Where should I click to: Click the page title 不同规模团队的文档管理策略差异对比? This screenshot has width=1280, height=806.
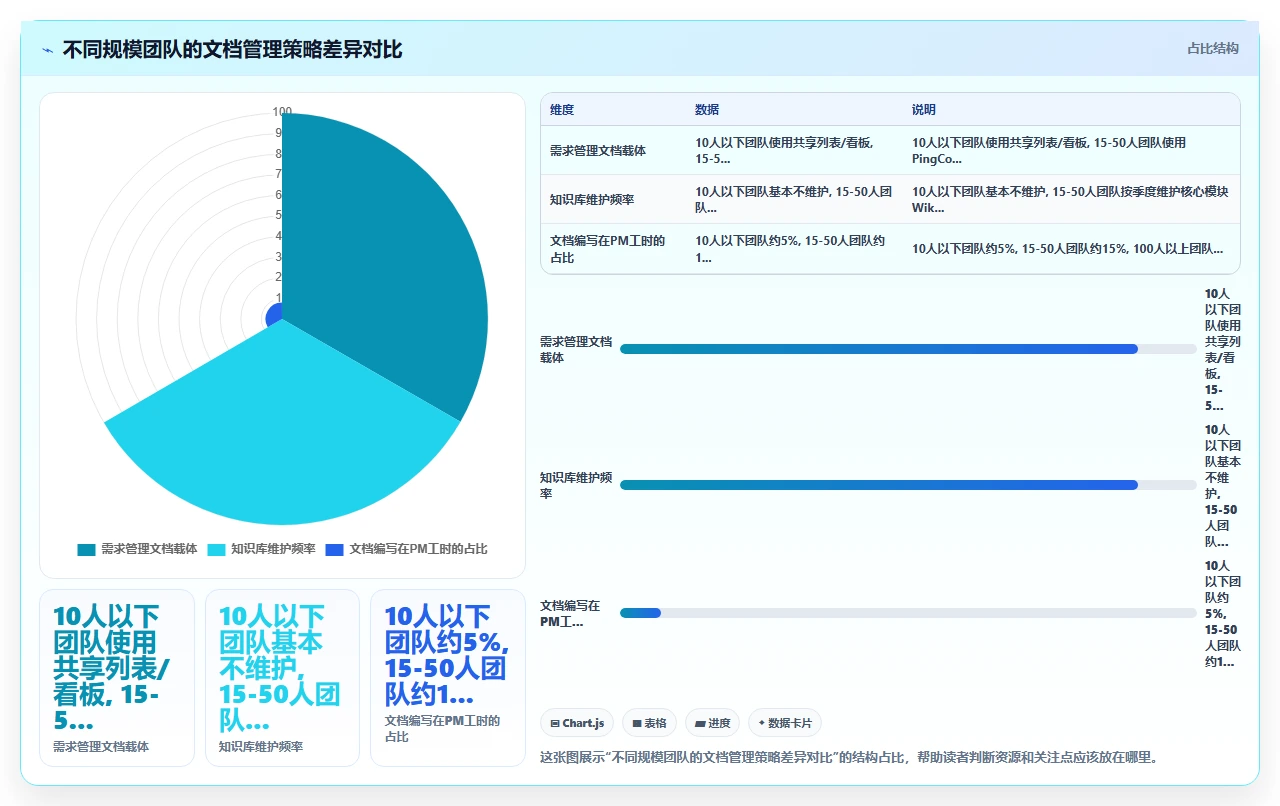[232, 50]
